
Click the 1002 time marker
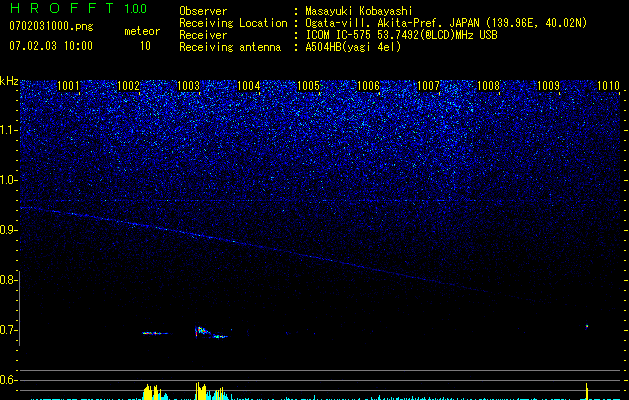[128, 86]
